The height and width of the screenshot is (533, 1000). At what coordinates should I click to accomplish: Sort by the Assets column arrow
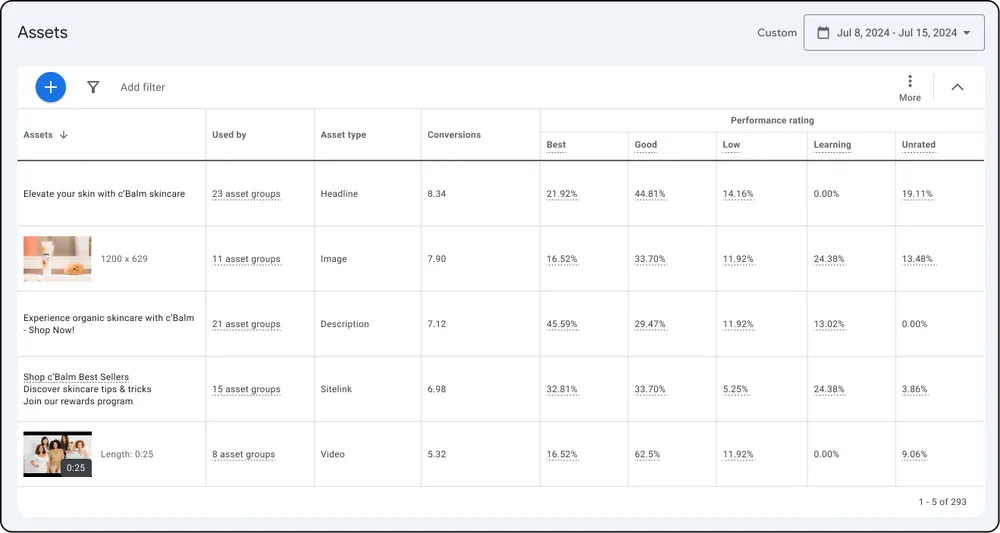pyautogui.click(x=64, y=135)
